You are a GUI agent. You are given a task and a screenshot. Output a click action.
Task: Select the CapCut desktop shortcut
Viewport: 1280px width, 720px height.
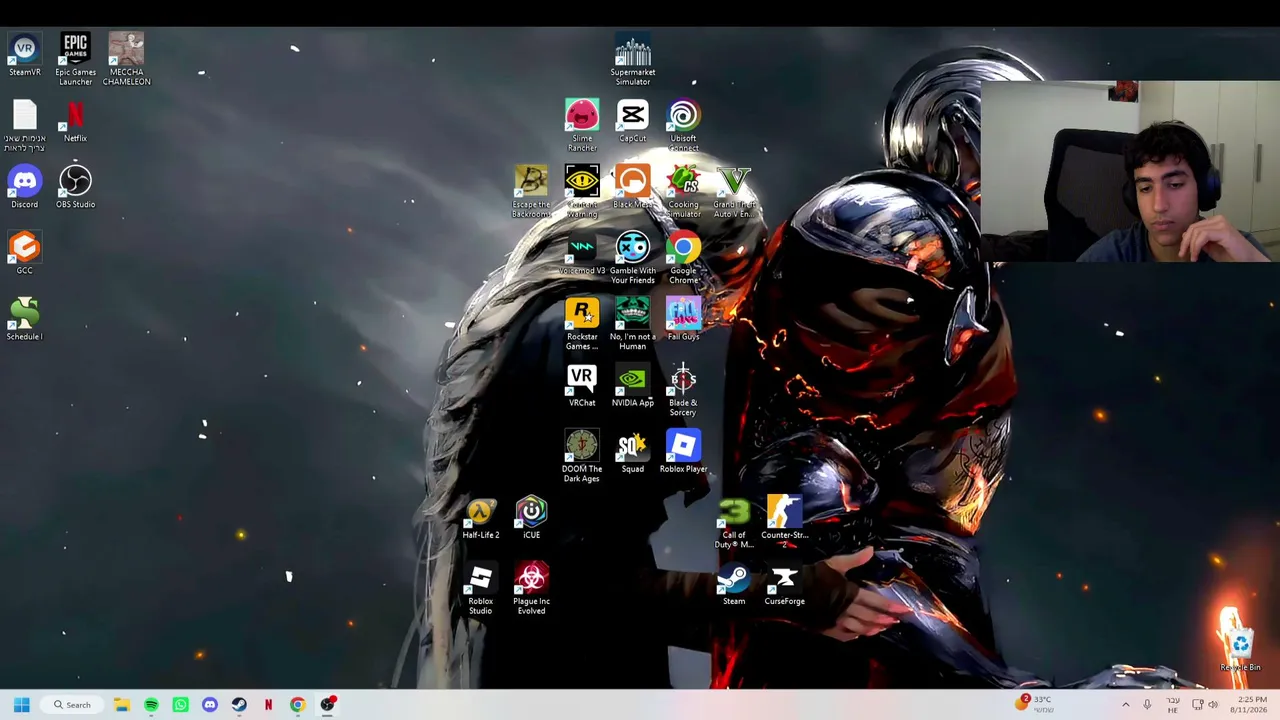click(x=633, y=121)
